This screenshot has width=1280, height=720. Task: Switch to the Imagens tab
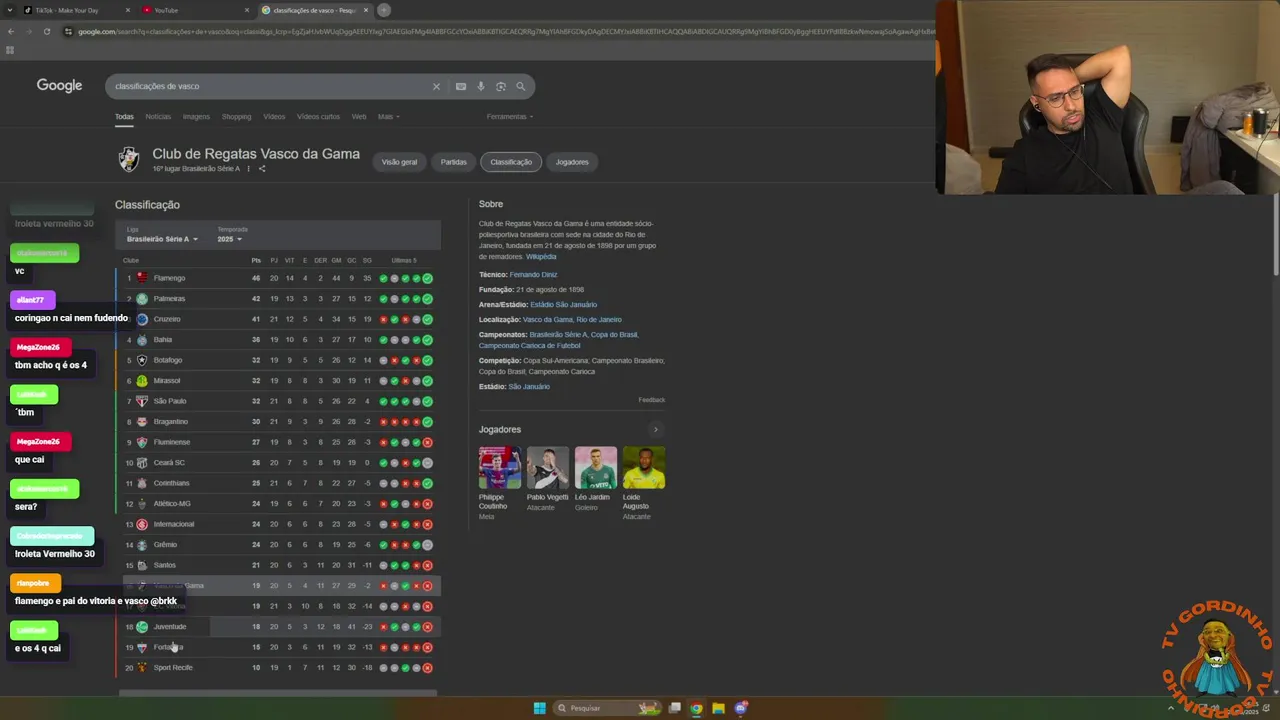click(x=196, y=117)
